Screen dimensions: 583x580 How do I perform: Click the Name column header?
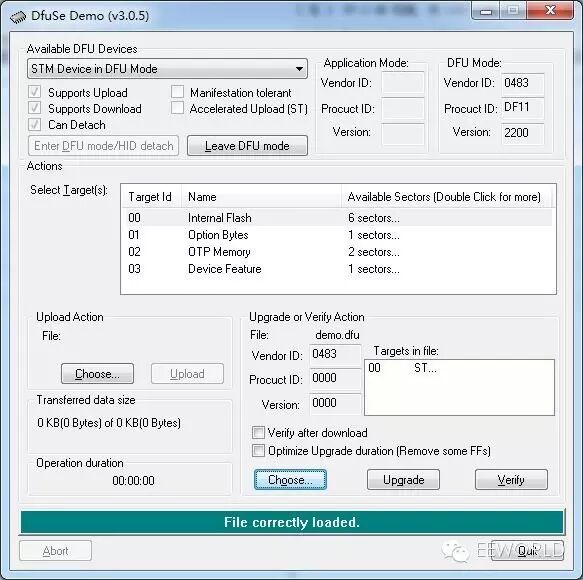pos(261,197)
